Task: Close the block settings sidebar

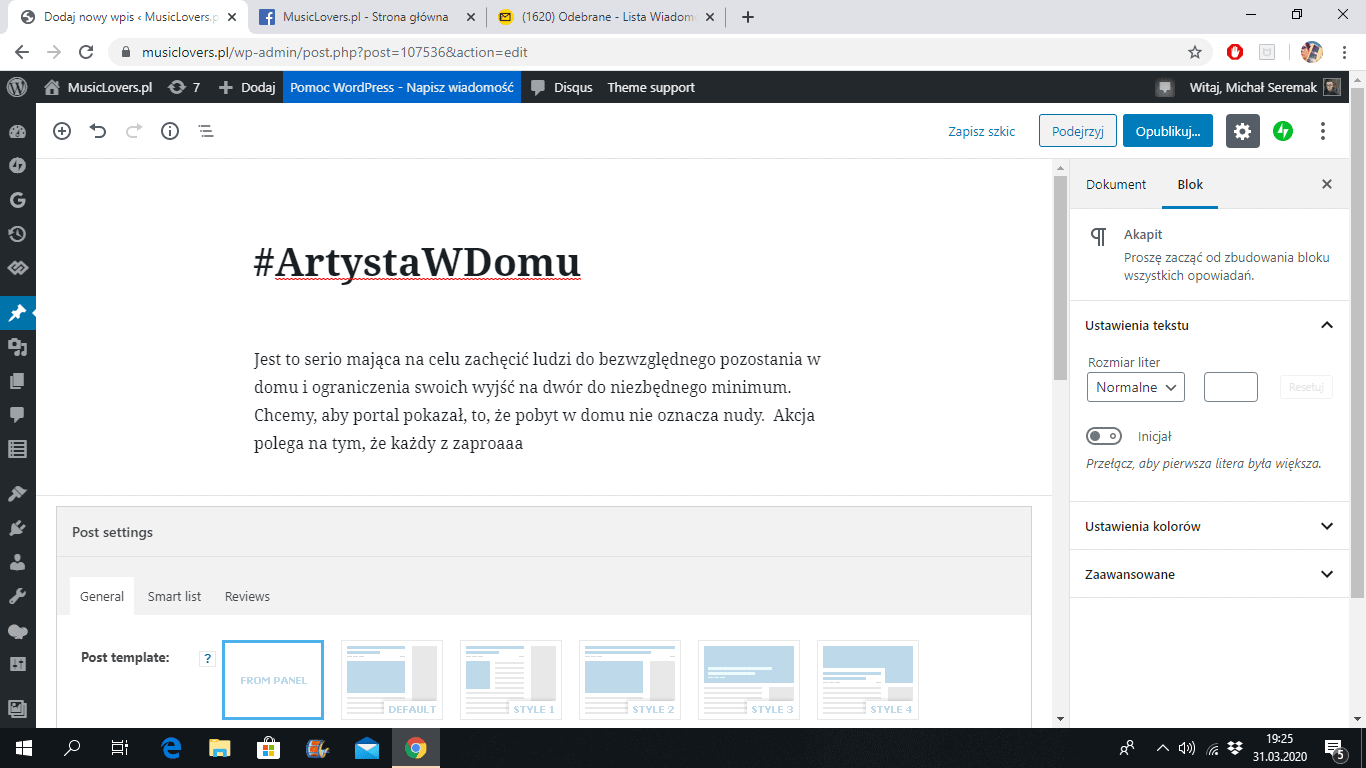Action: tap(1327, 184)
